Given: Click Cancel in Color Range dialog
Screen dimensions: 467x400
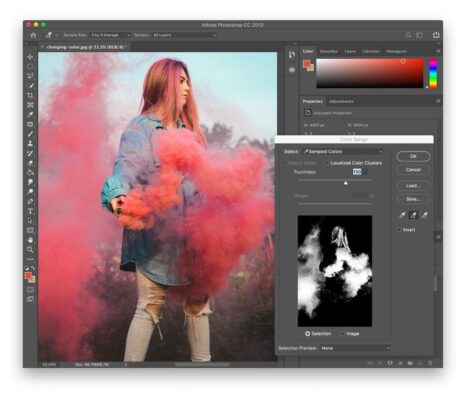Looking at the screenshot, I should click(413, 170).
